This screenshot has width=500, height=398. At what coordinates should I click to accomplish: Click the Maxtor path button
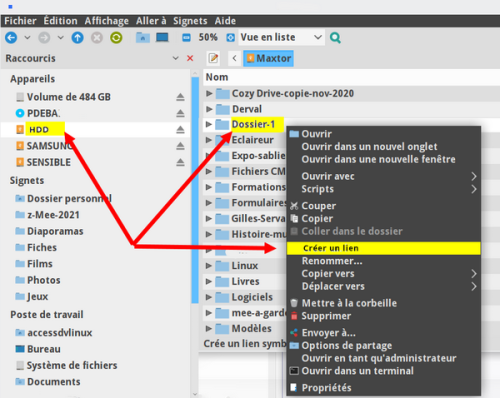coord(268,58)
